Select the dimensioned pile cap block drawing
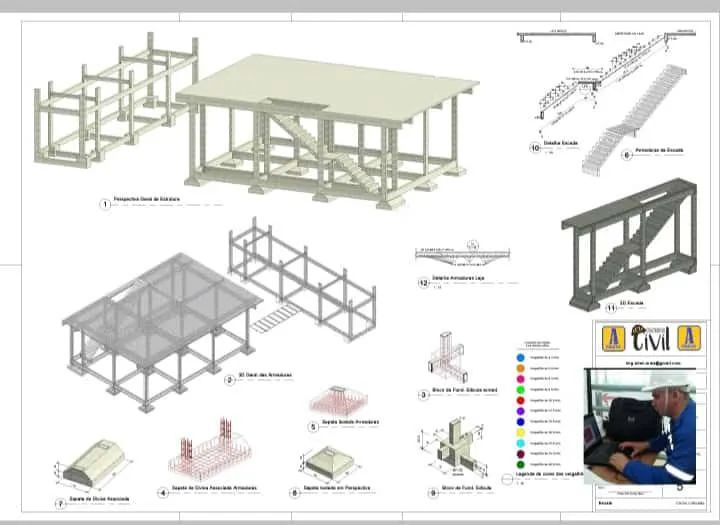This screenshot has width=720, height=525. 453,450
